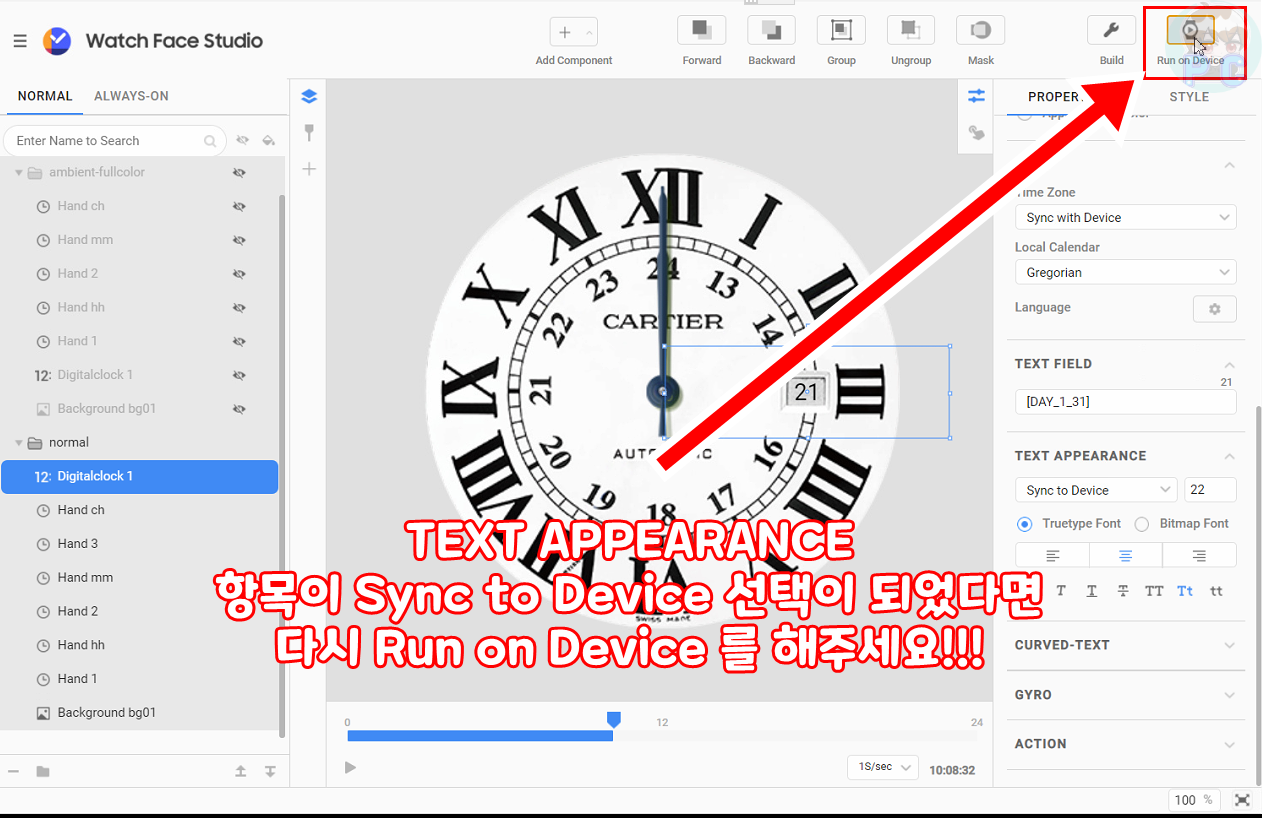Show the ambient Hand hh layer
This screenshot has width=1262, height=818.
click(x=239, y=308)
